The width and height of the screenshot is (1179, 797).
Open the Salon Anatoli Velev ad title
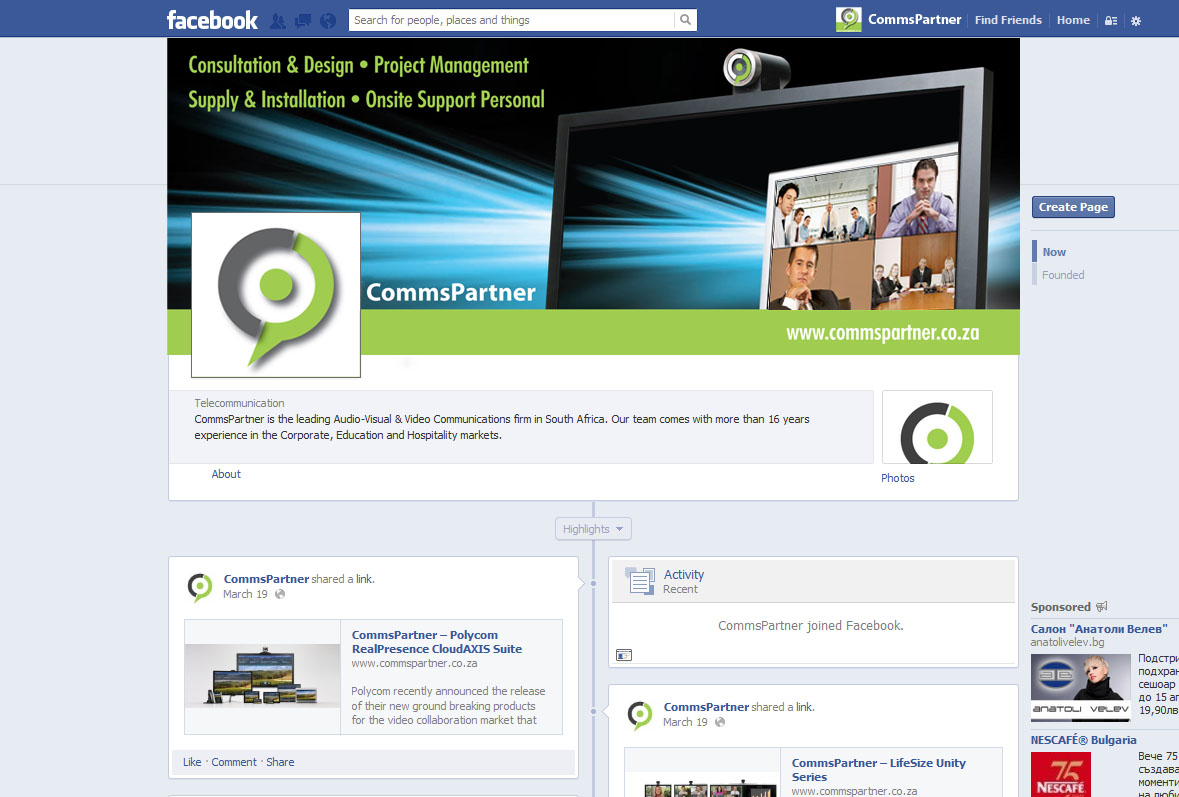click(x=1099, y=629)
